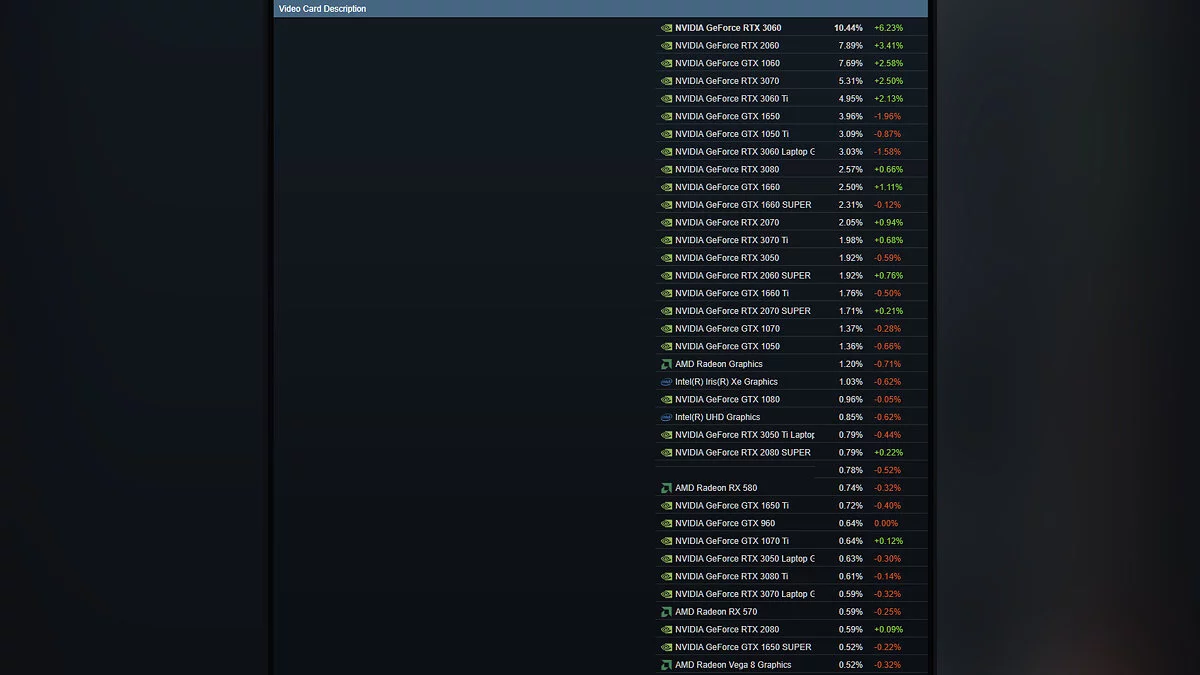This screenshot has width=1200, height=675.
Task: Click the Intel logo beside Iris Xe Graphics
Action: [666, 382]
